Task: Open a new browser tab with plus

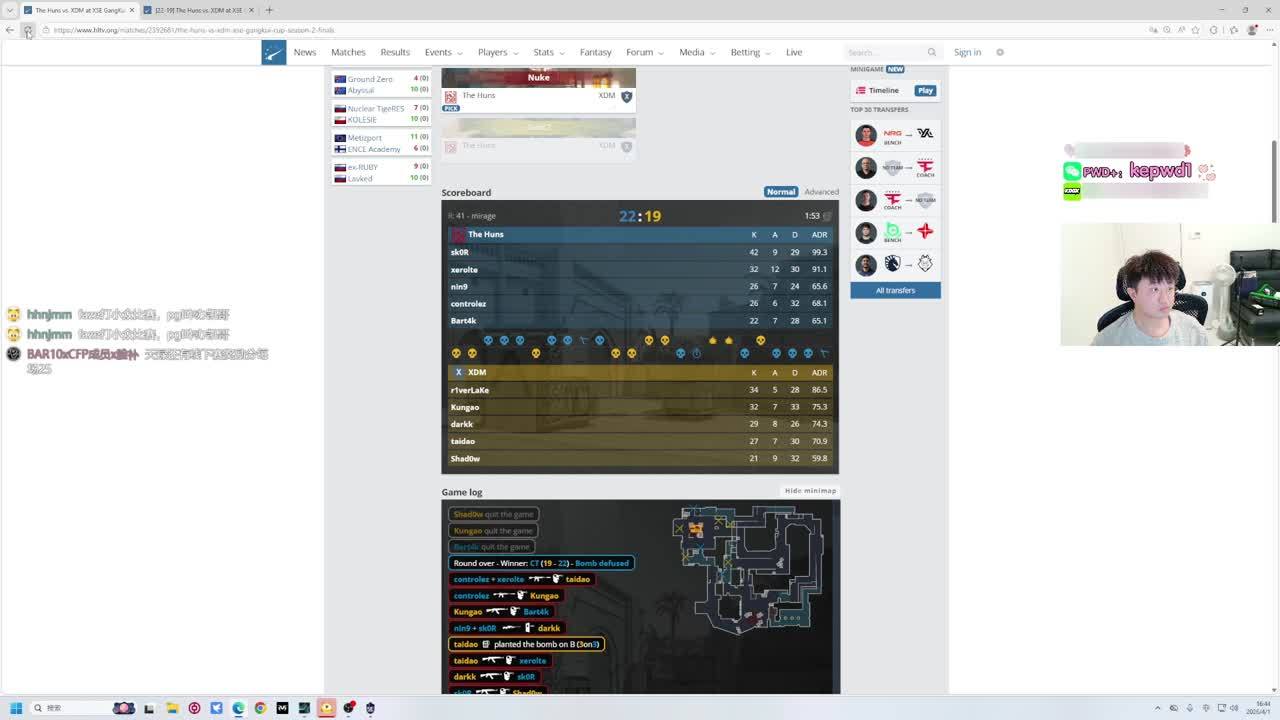Action: click(x=269, y=10)
